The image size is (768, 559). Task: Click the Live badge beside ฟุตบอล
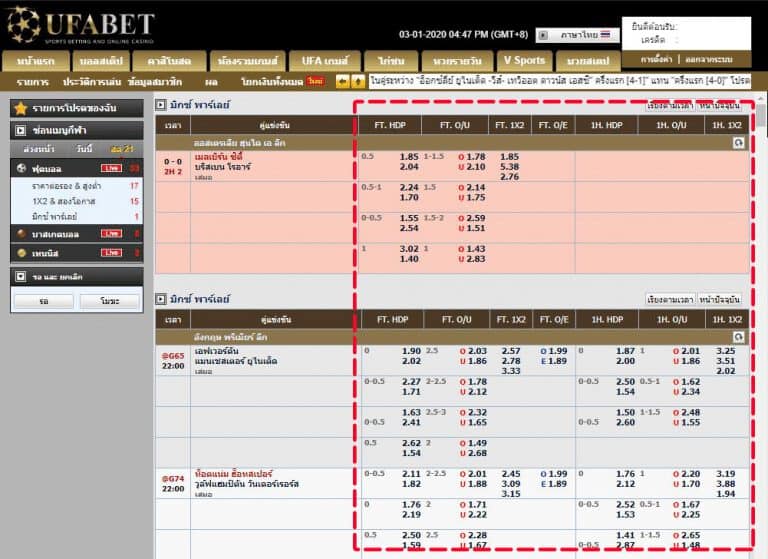point(111,168)
